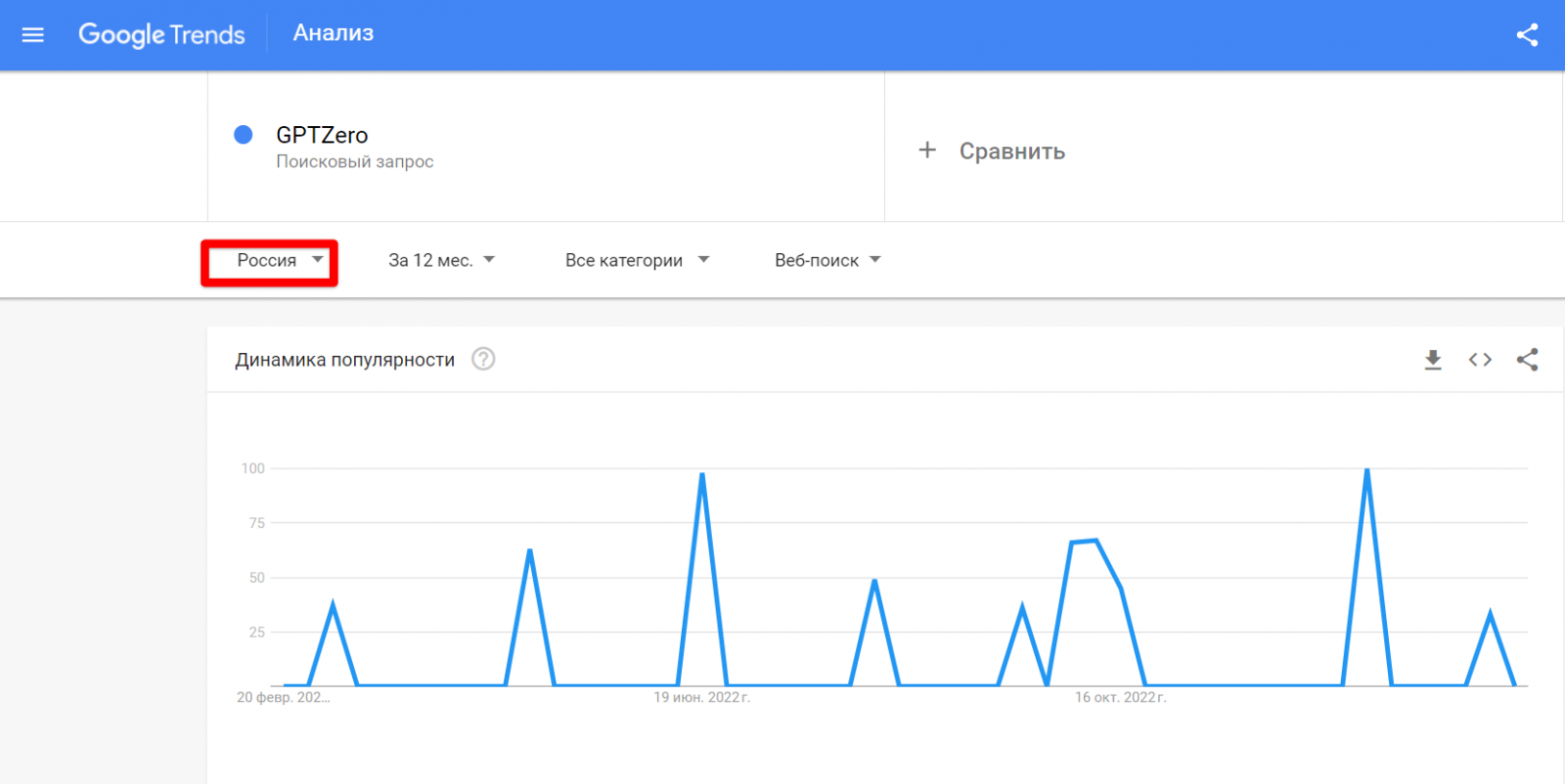Screen dimensions: 1565x784
Task: Click the blue GPTZero color dot
Action: click(244, 135)
